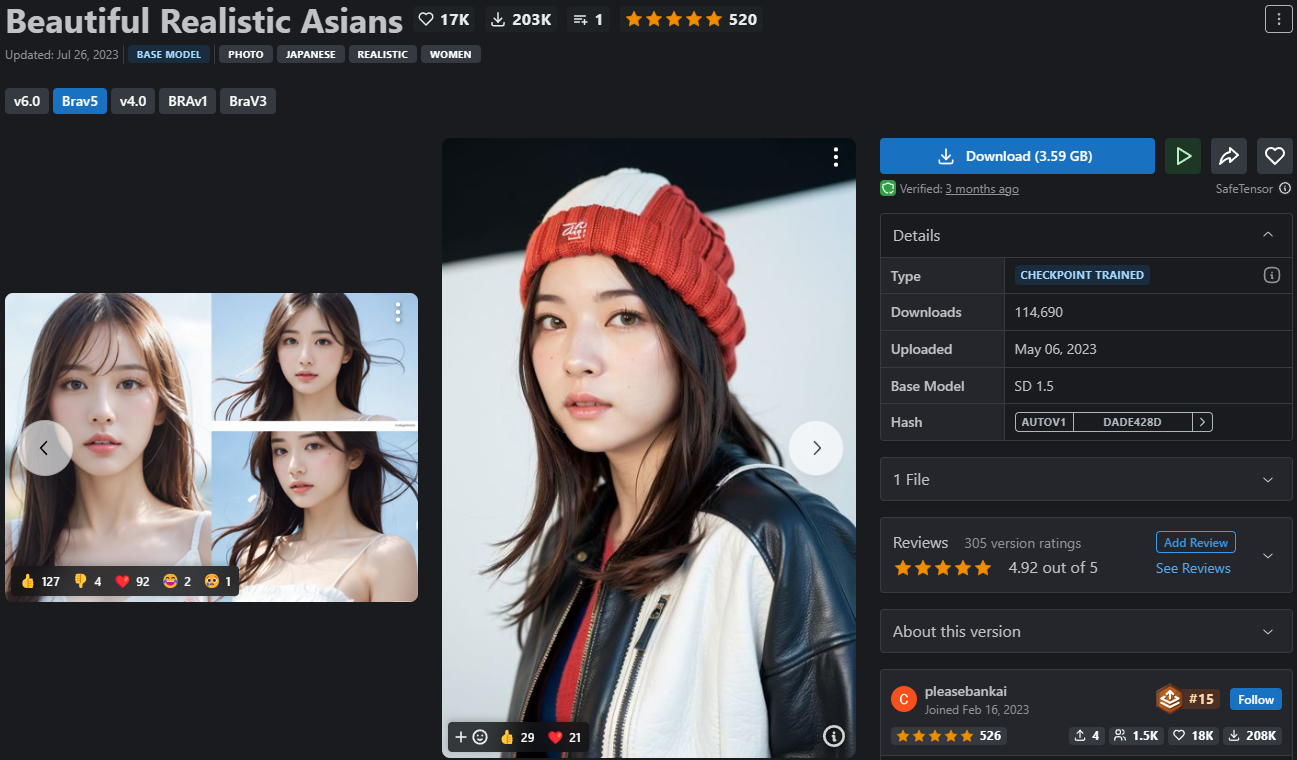The image size is (1297, 760).
Task: Click the BASE MODEL tag
Action: tap(169, 54)
